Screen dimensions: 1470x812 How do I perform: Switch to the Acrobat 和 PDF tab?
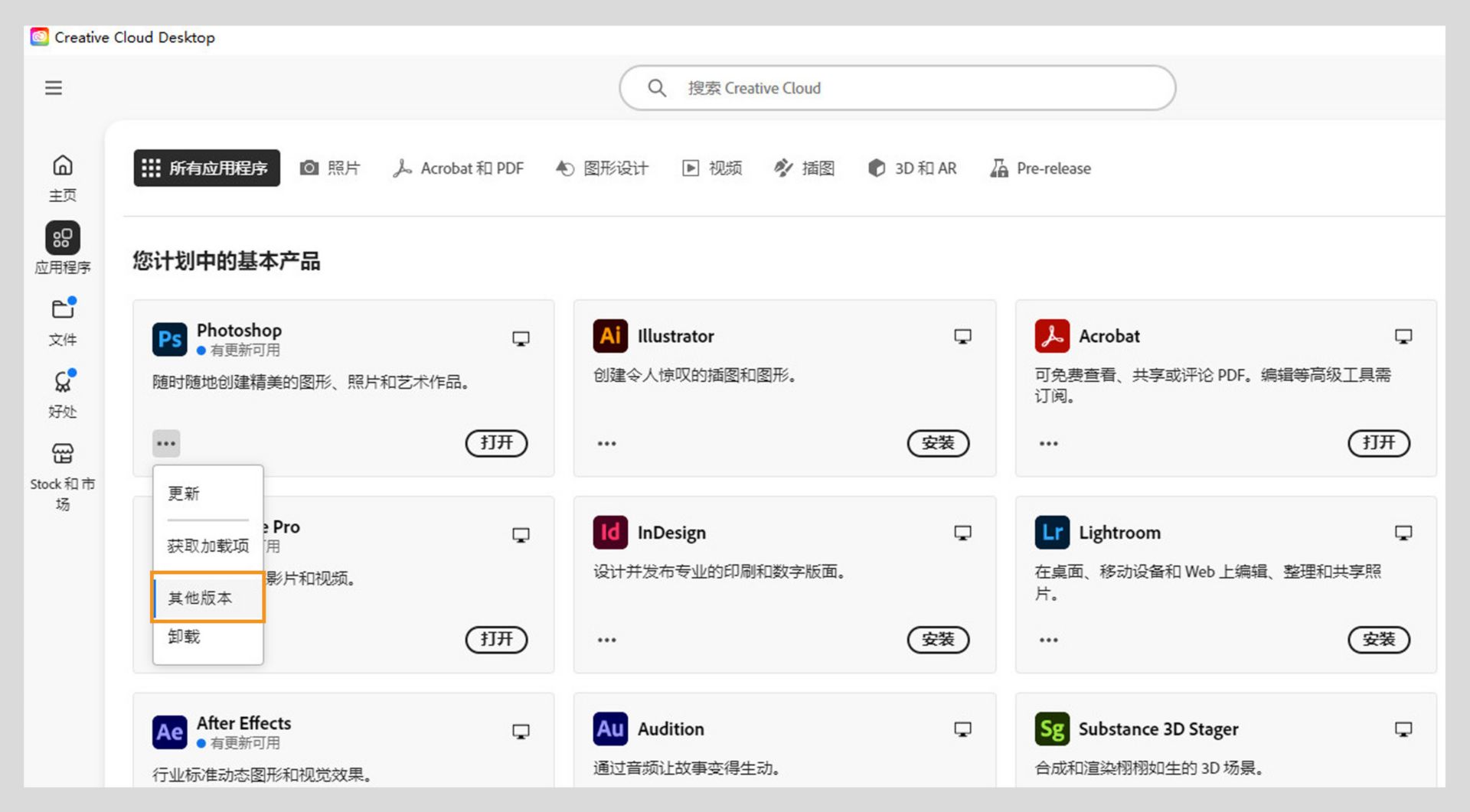459,168
